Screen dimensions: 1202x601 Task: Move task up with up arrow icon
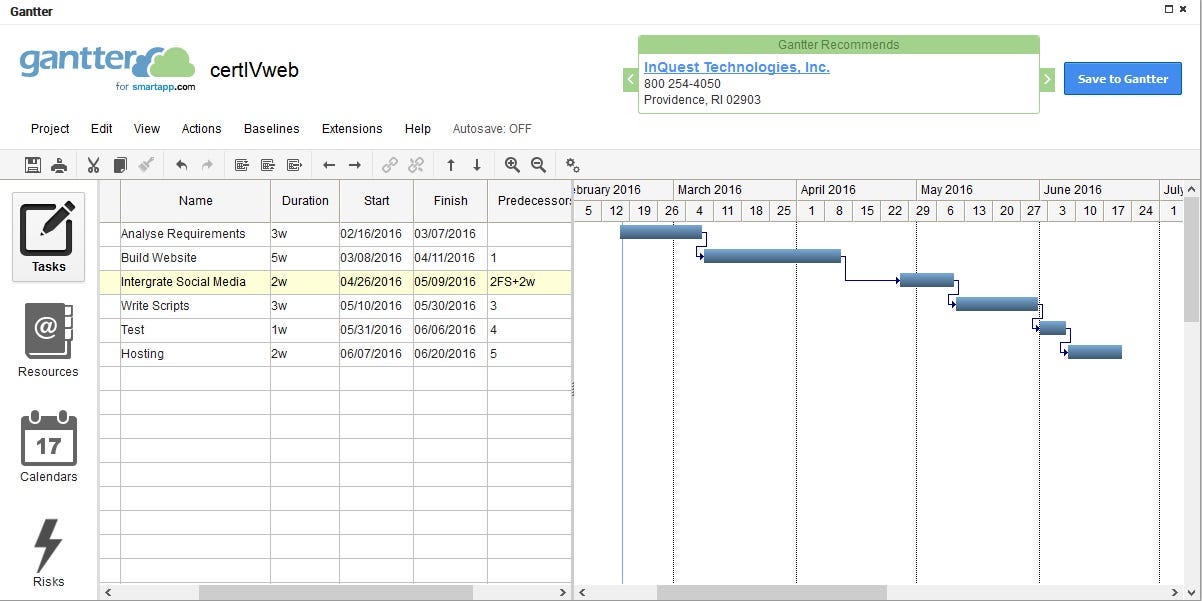pos(451,165)
